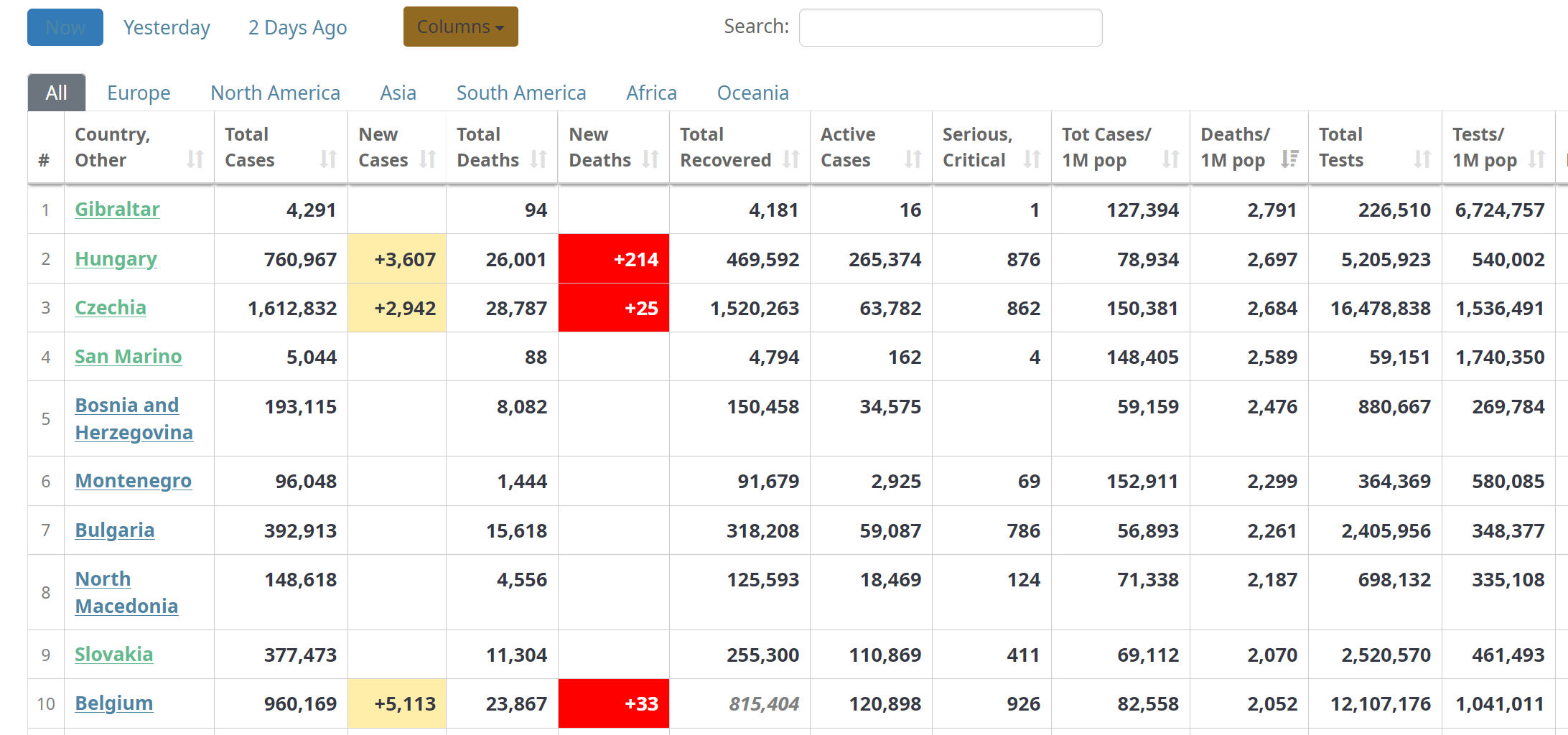Open the San Marino country link
The height and width of the screenshot is (735, 1568).
click(128, 357)
